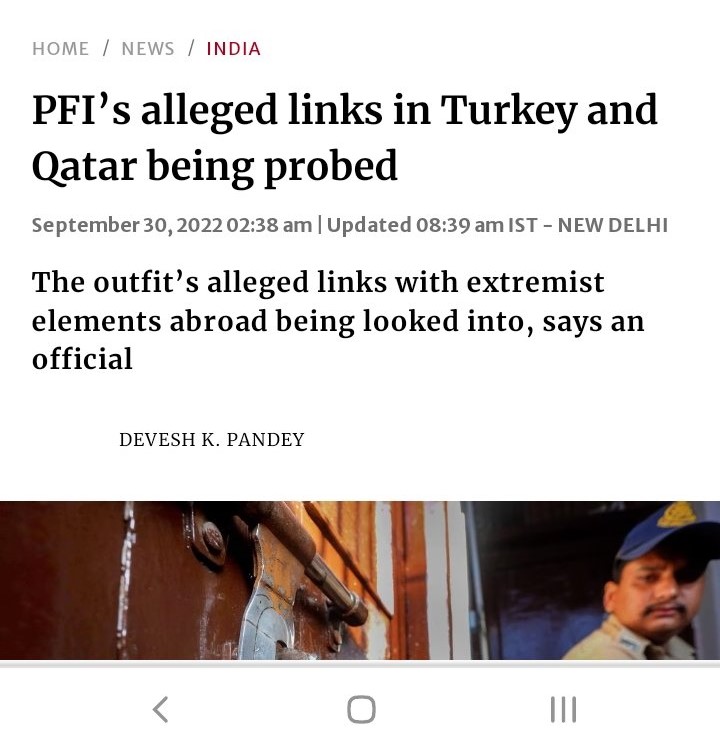Tap the Android home button icon

tap(361, 709)
